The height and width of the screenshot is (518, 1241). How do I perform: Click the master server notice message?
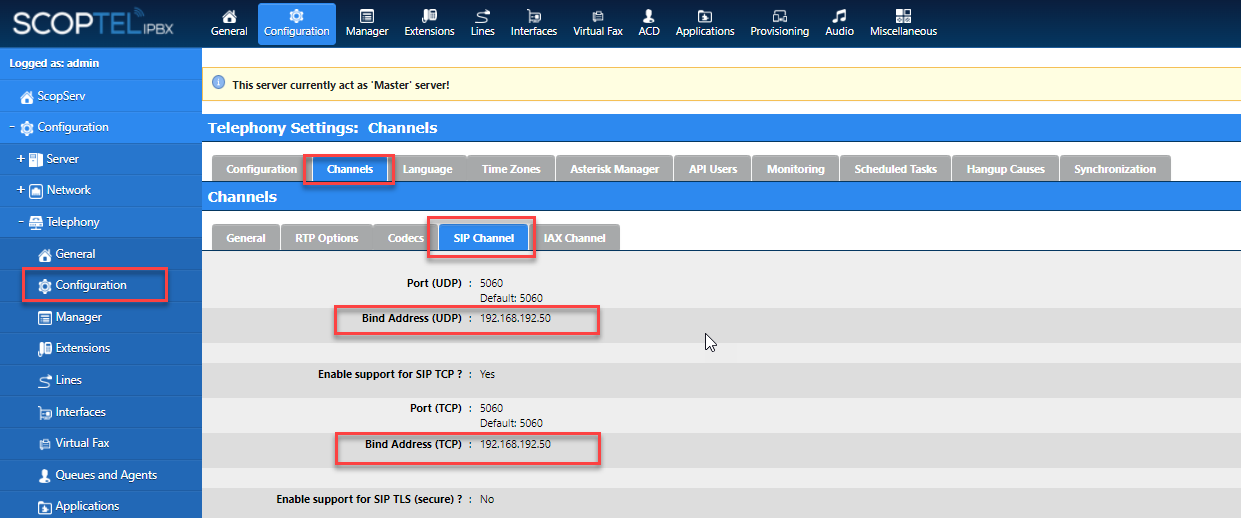(341, 85)
